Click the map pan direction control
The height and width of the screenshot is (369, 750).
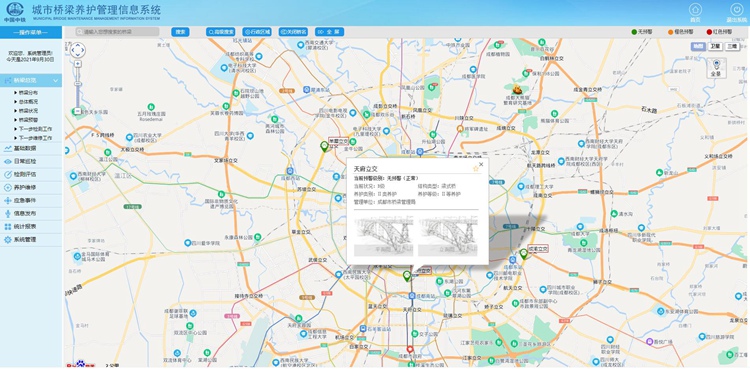point(77,50)
